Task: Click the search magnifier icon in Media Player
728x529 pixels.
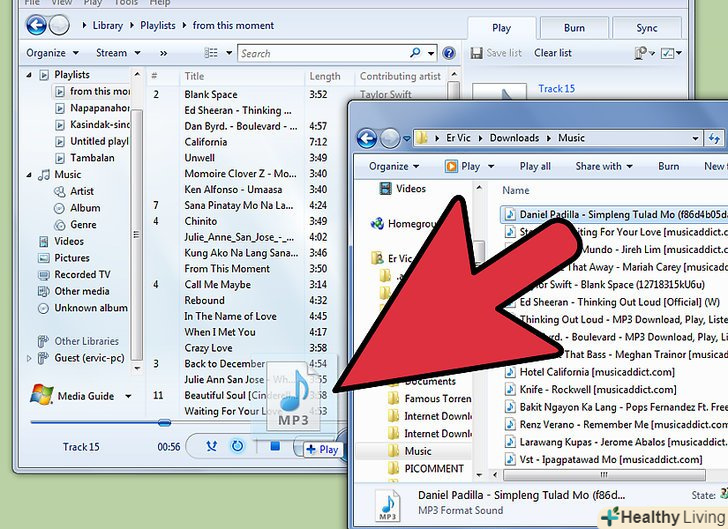Action: [416, 53]
